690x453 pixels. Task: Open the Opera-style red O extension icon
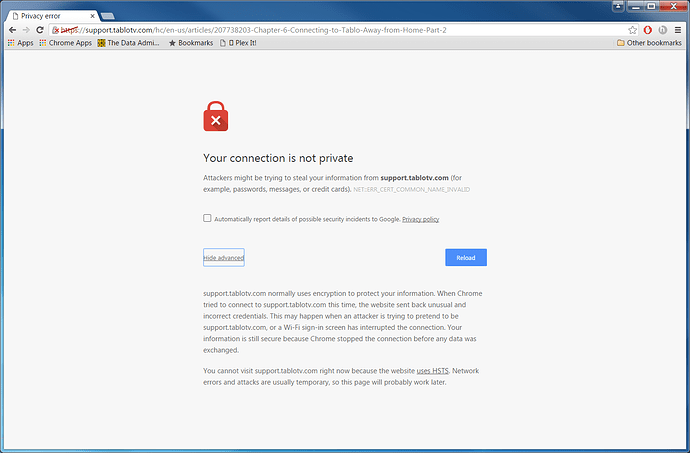(x=647, y=30)
